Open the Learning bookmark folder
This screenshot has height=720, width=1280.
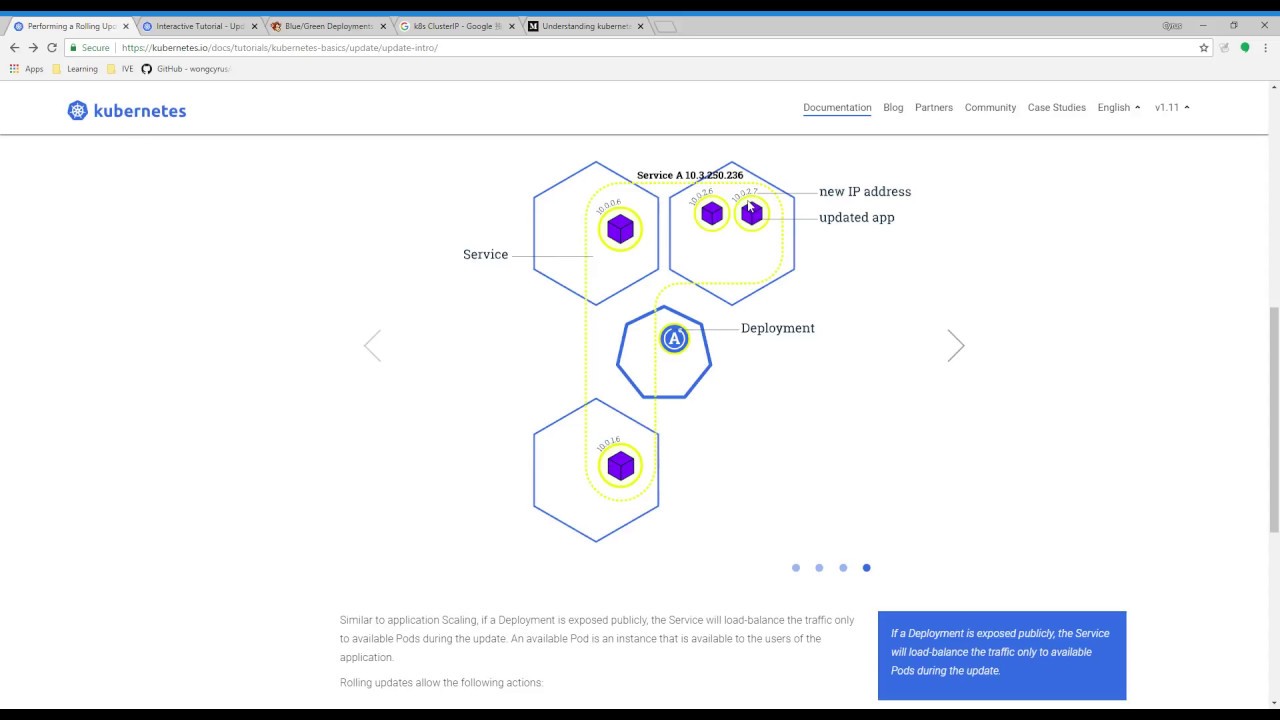pos(75,69)
